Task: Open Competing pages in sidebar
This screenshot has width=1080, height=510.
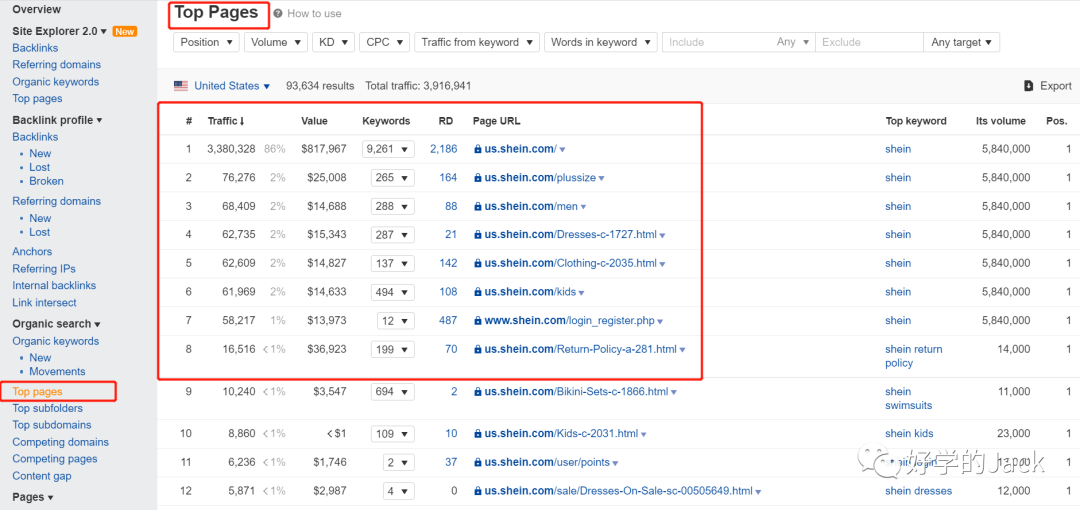Action: pos(55,459)
